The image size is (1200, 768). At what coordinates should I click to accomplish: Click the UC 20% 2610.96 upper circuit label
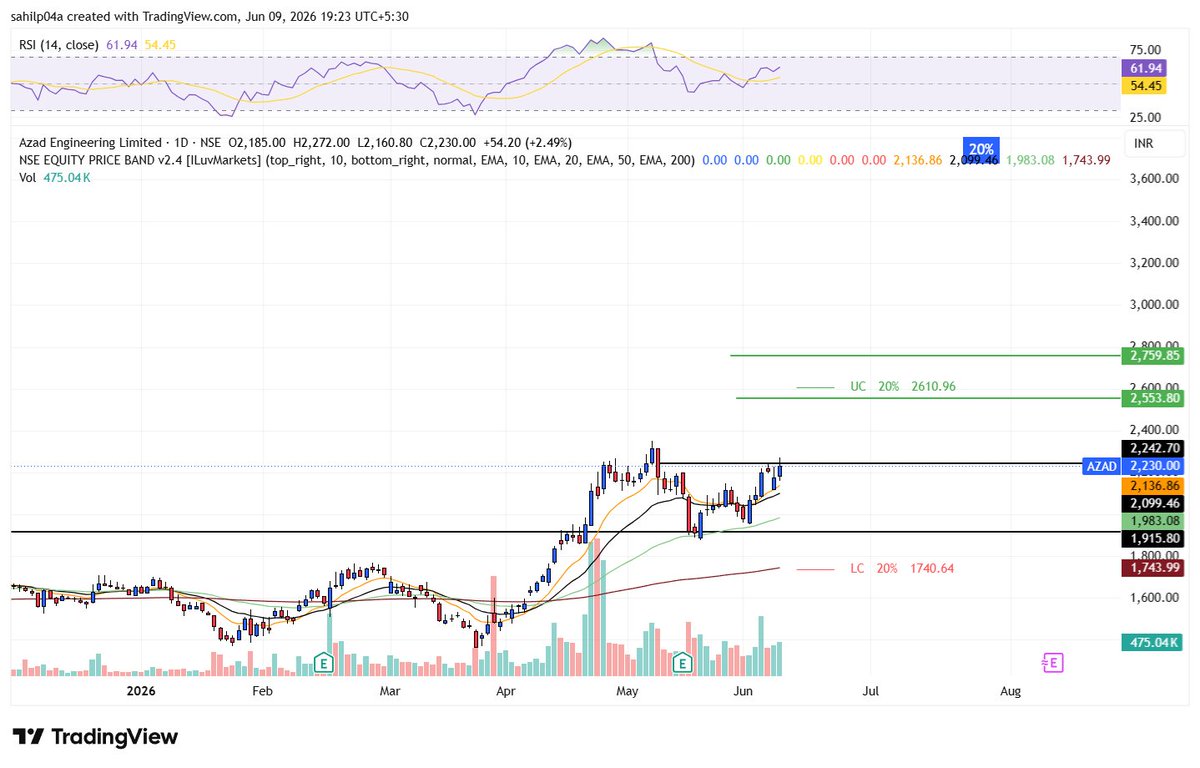click(x=902, y=386)
